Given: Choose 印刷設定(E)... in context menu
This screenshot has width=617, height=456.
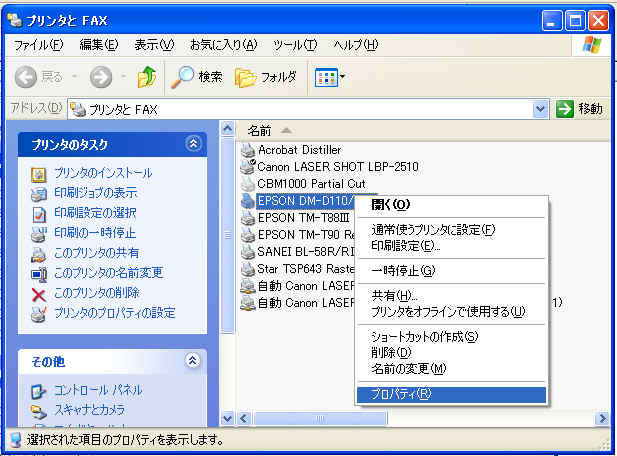Looking at the screenshot, I should coord(451,246).
